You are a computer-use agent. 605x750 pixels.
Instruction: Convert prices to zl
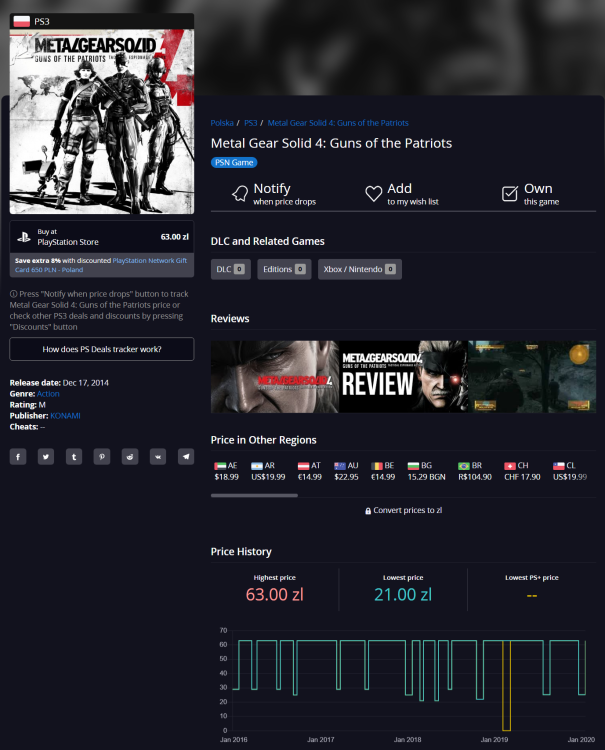click(403, 510)
